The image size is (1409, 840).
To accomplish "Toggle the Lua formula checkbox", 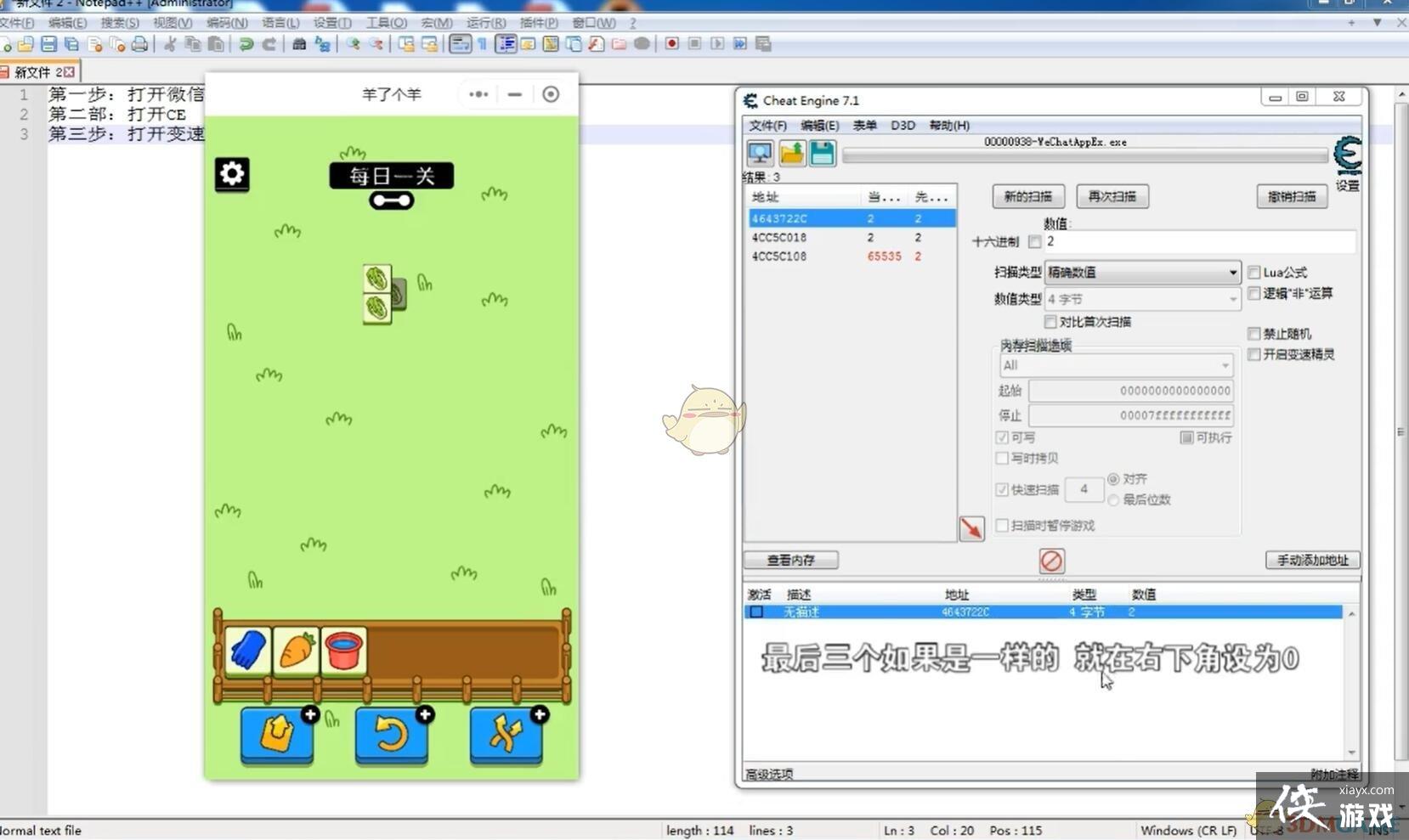I will (1254, 273).
